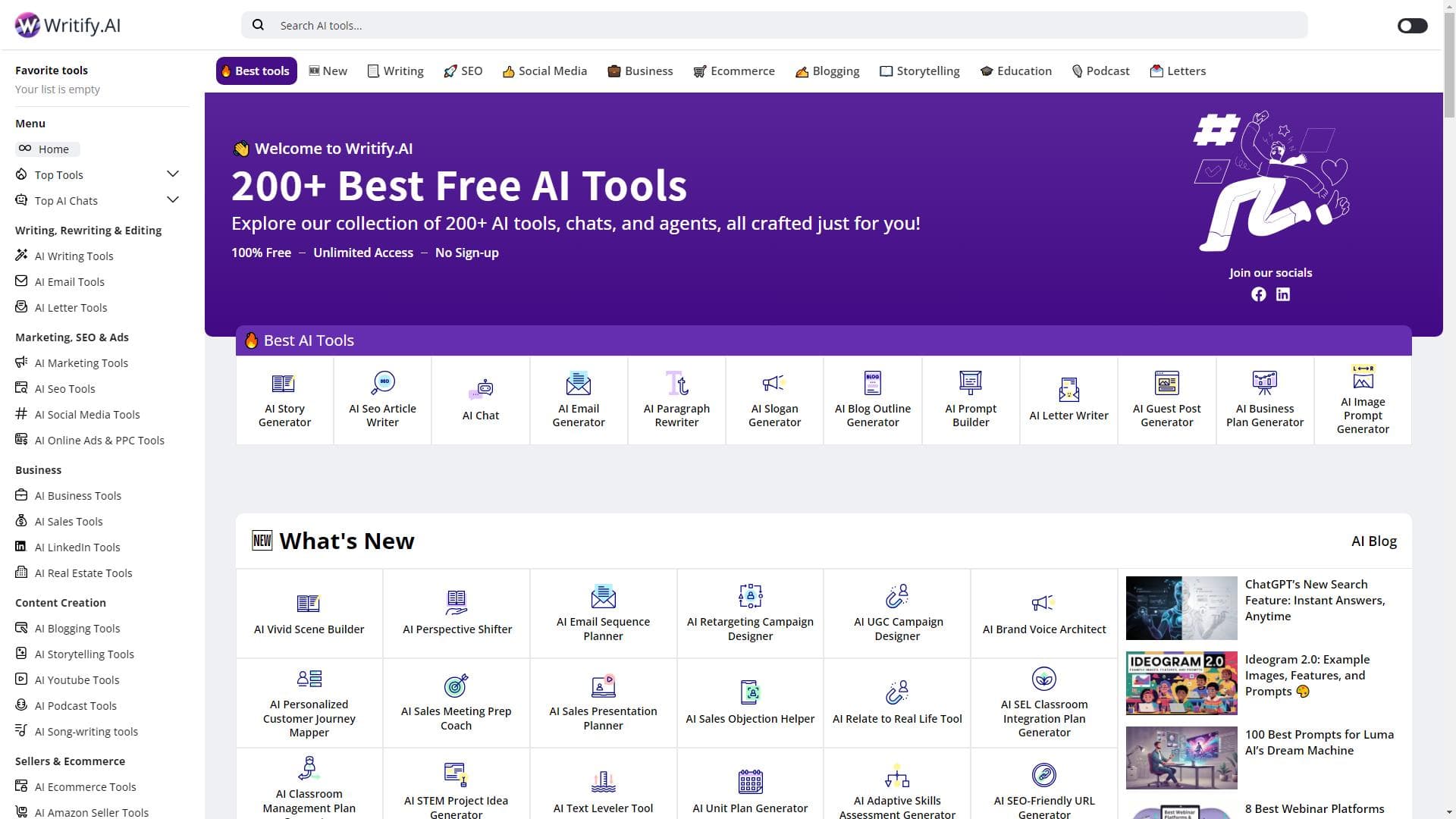Switch to the SEO category tab

point(463,71)
